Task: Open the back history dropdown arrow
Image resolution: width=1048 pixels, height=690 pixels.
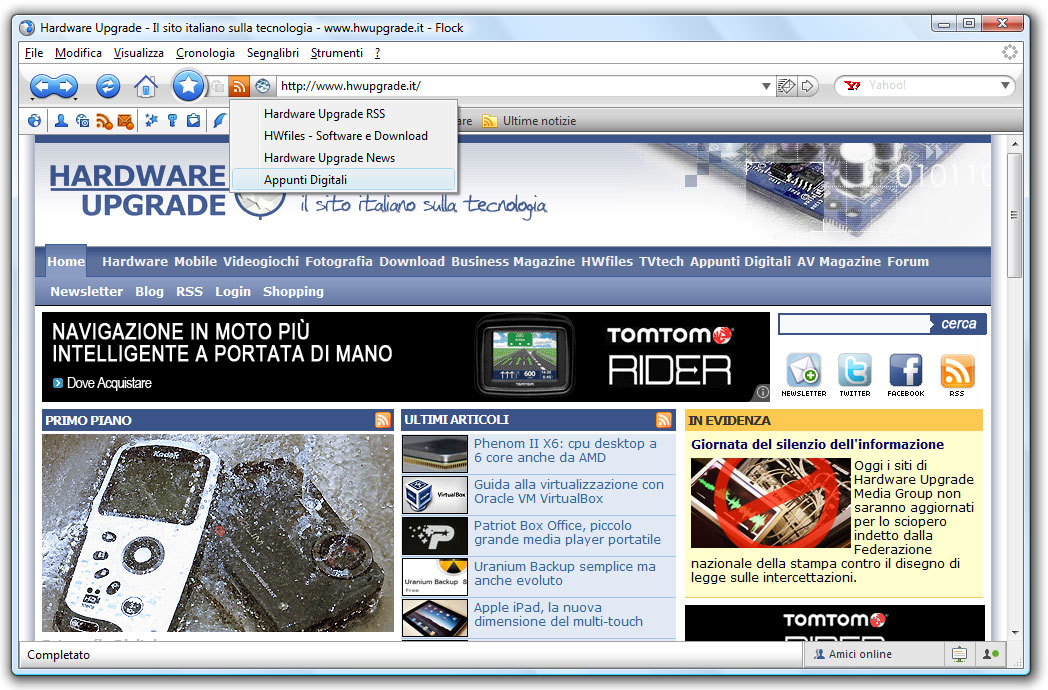Action: click(31, 100)
